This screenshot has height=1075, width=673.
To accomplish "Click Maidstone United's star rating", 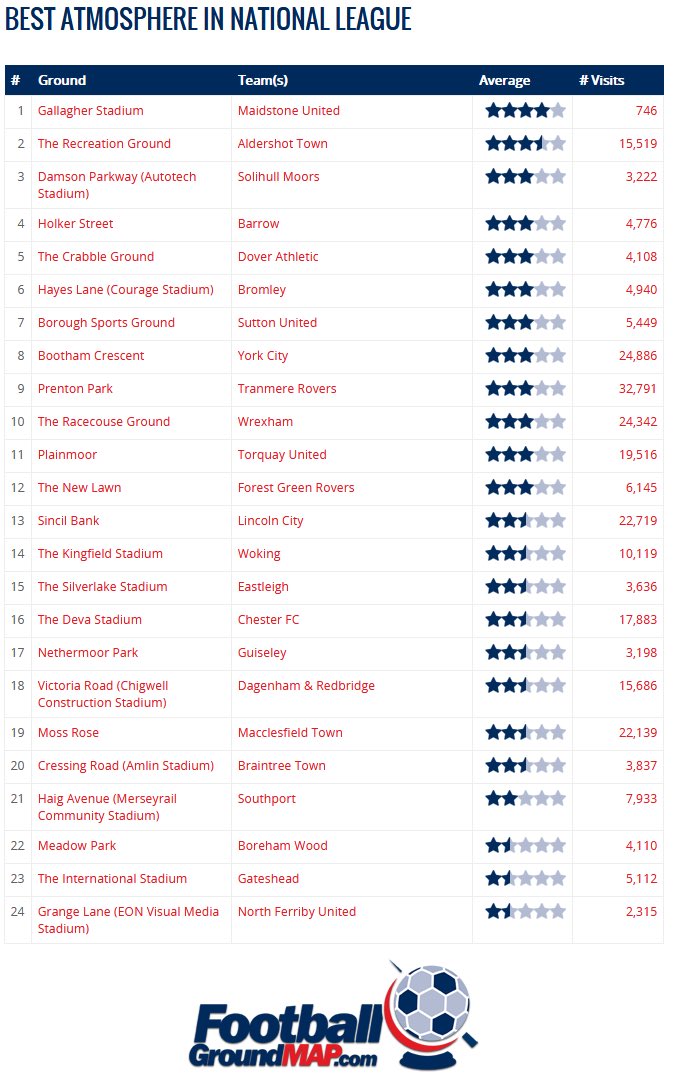I will click(525, 111).
